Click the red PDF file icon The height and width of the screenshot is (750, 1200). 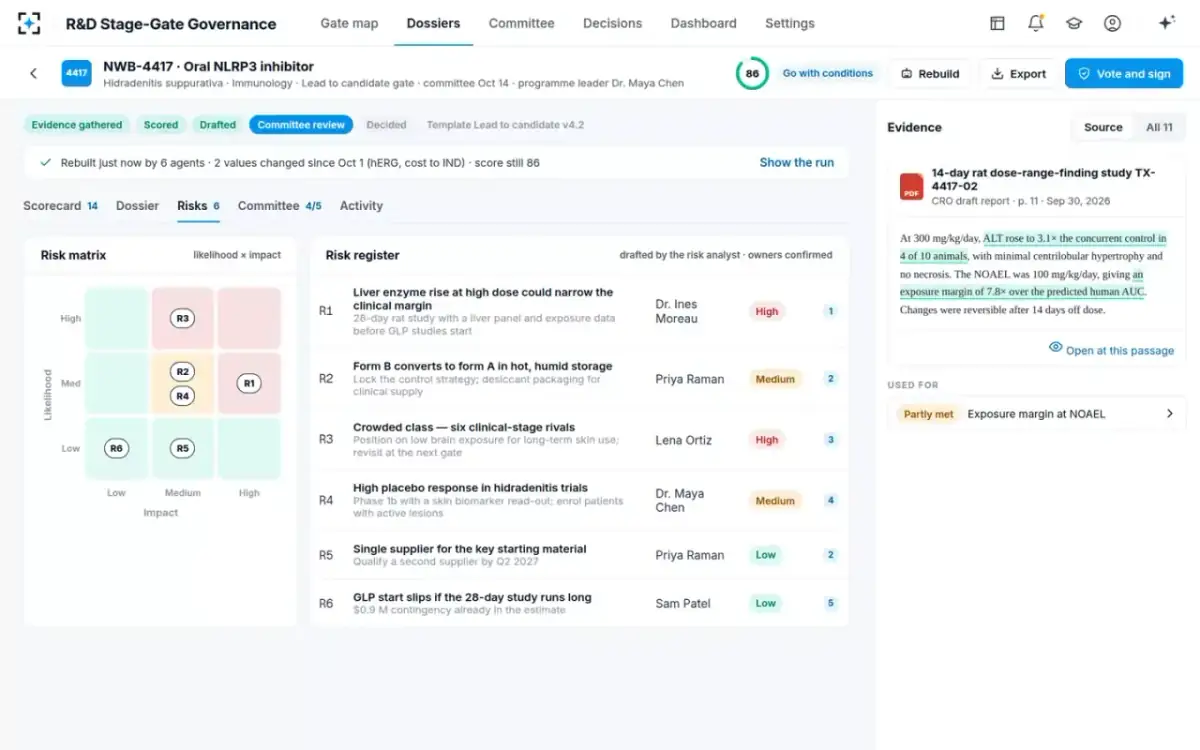911,186
